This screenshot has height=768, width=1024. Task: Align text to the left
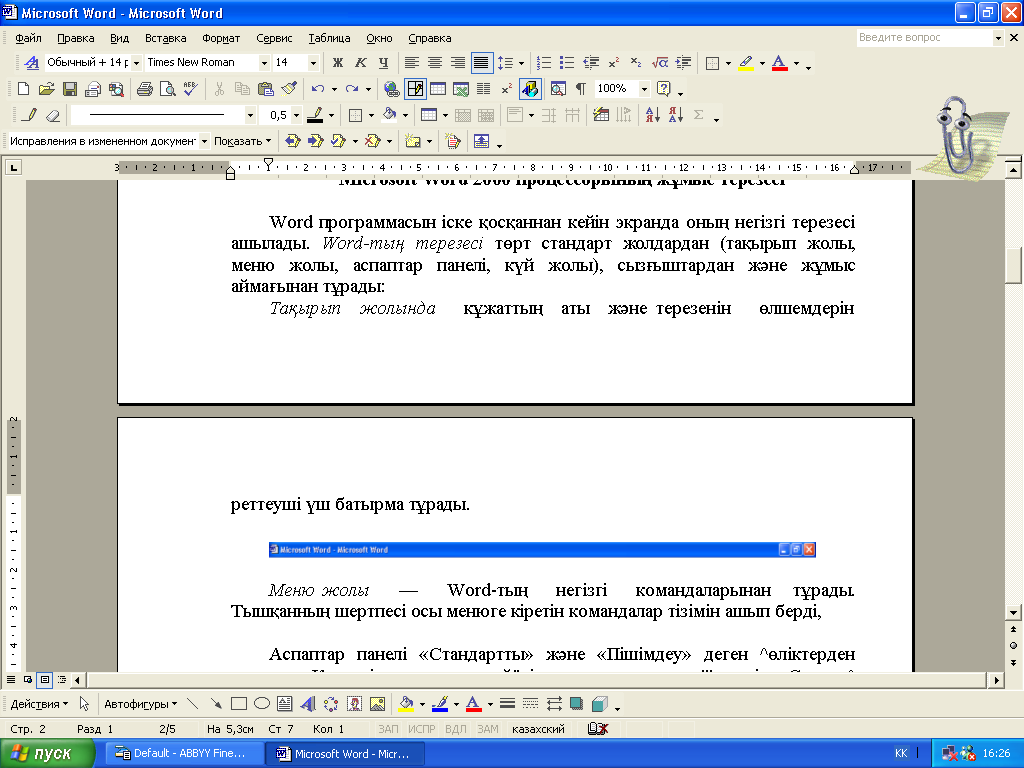[x=411, y=63]
